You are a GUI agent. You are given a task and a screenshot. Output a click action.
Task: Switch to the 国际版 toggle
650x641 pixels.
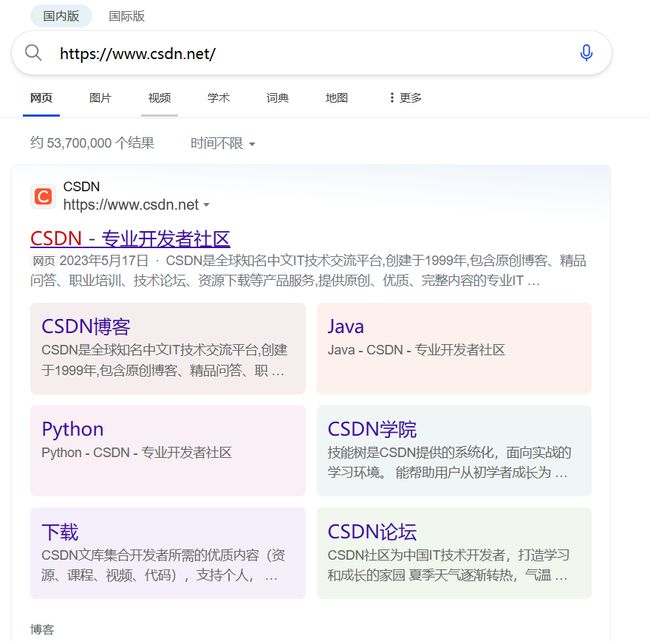(x=126, y=16)
